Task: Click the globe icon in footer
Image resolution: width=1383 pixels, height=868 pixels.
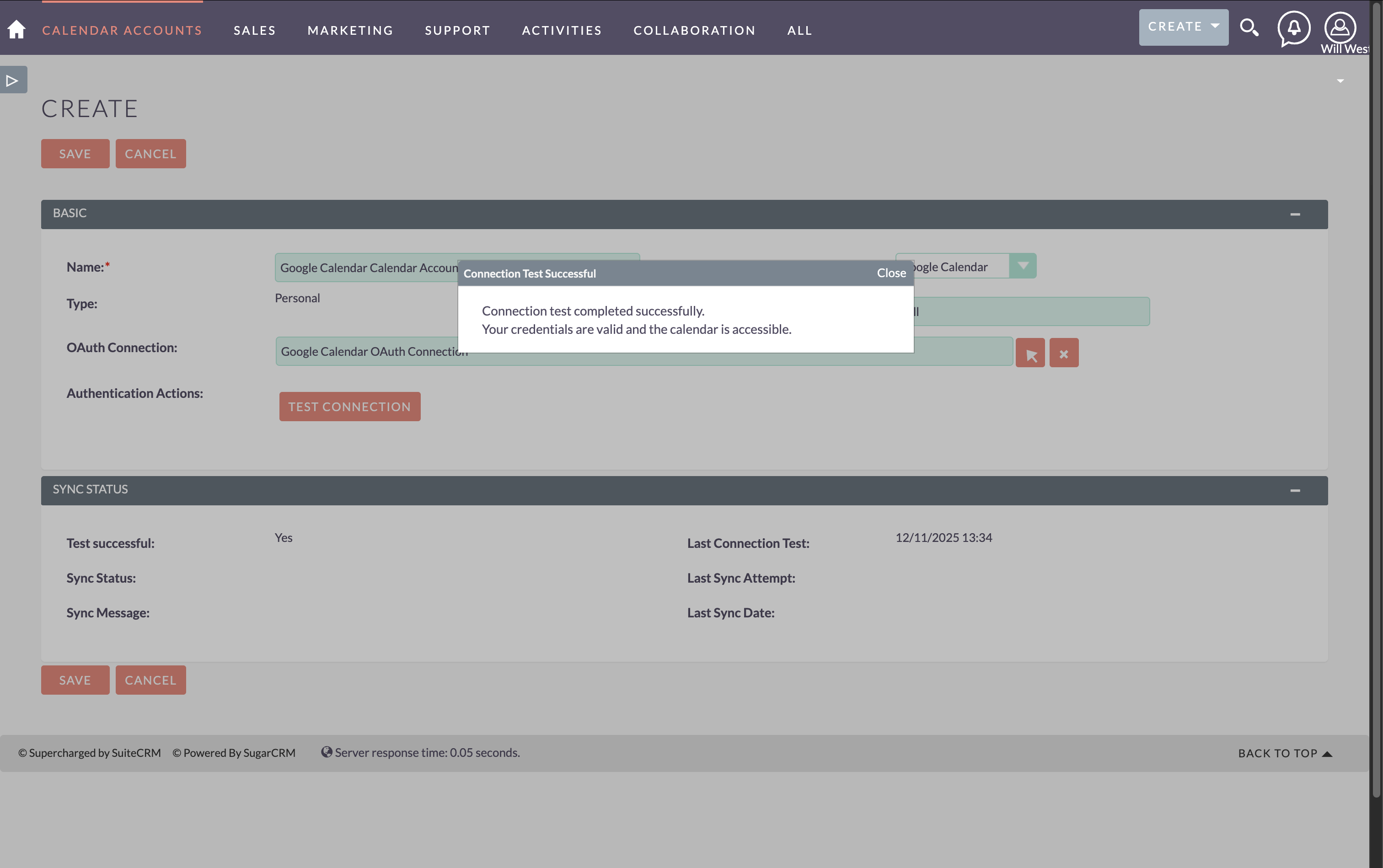Action: [x=326, y=752]
